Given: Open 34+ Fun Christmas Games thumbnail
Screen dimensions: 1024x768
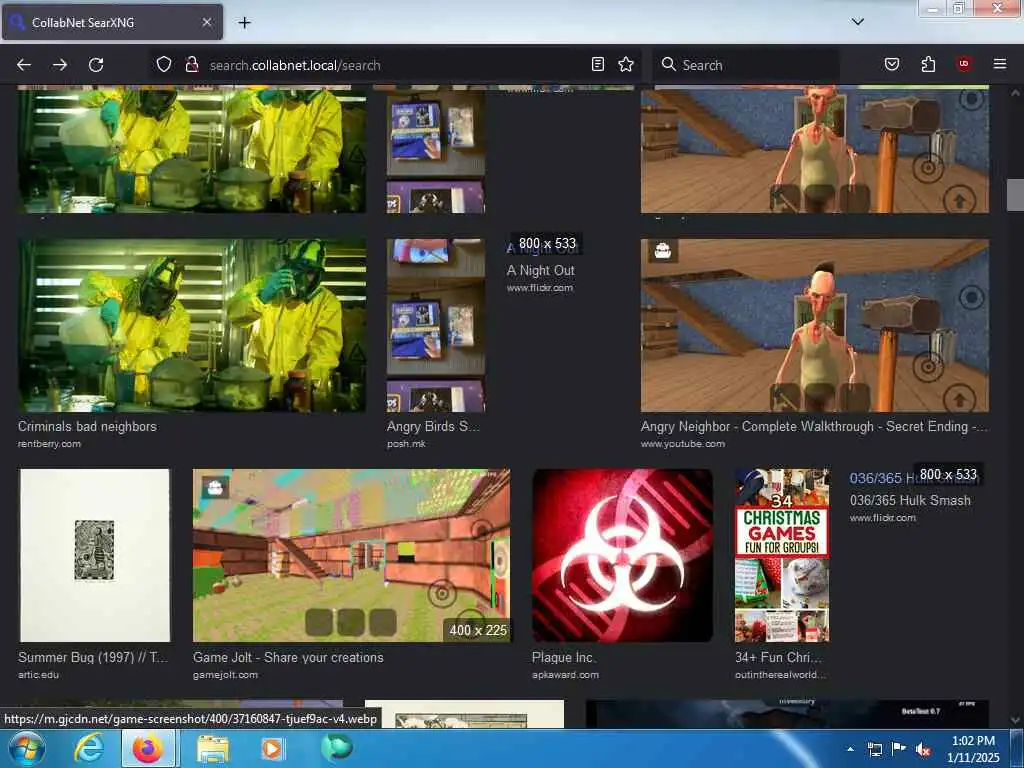Looking at the screenshot, I should pos(782,555).
